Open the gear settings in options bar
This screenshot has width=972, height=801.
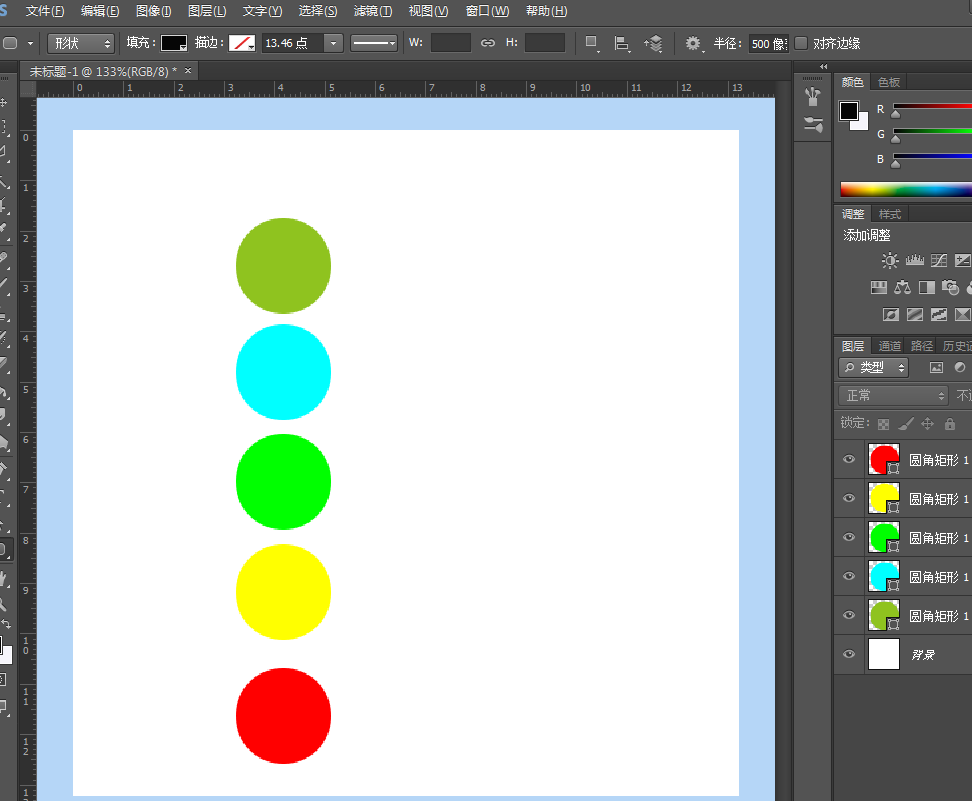pos(693,43)
